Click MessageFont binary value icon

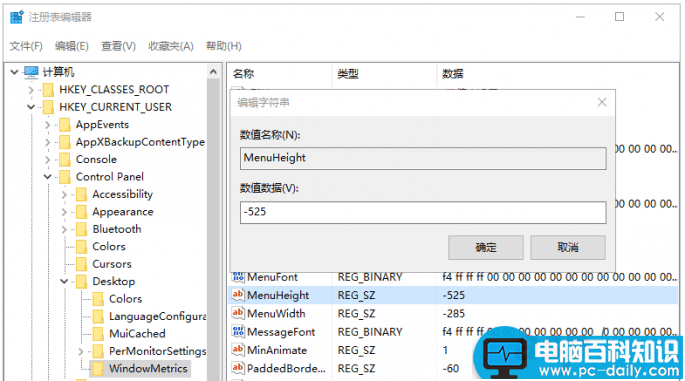click(x=238, y=332)
